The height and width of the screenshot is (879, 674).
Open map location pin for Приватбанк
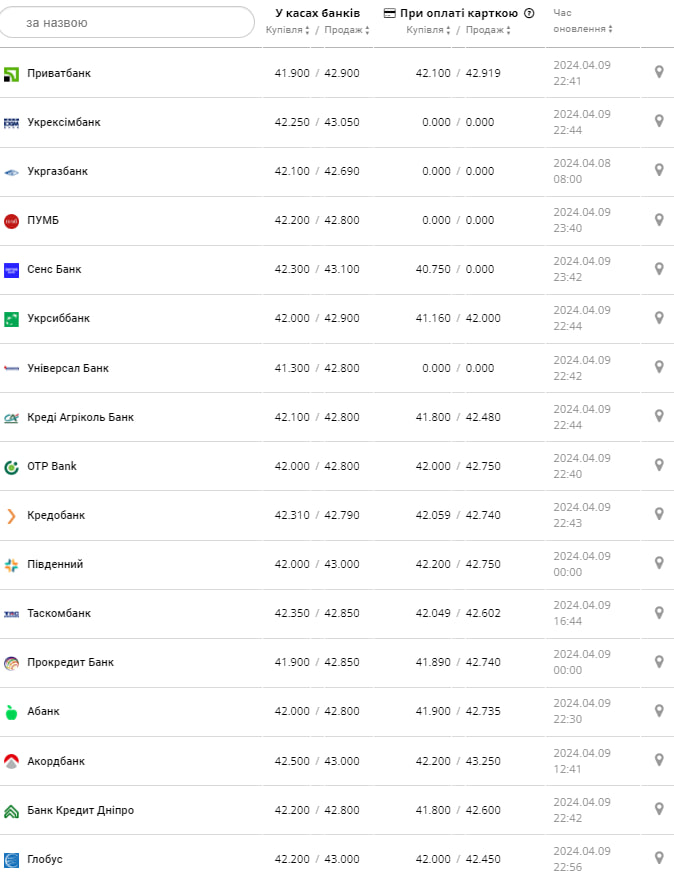point(659,72)
